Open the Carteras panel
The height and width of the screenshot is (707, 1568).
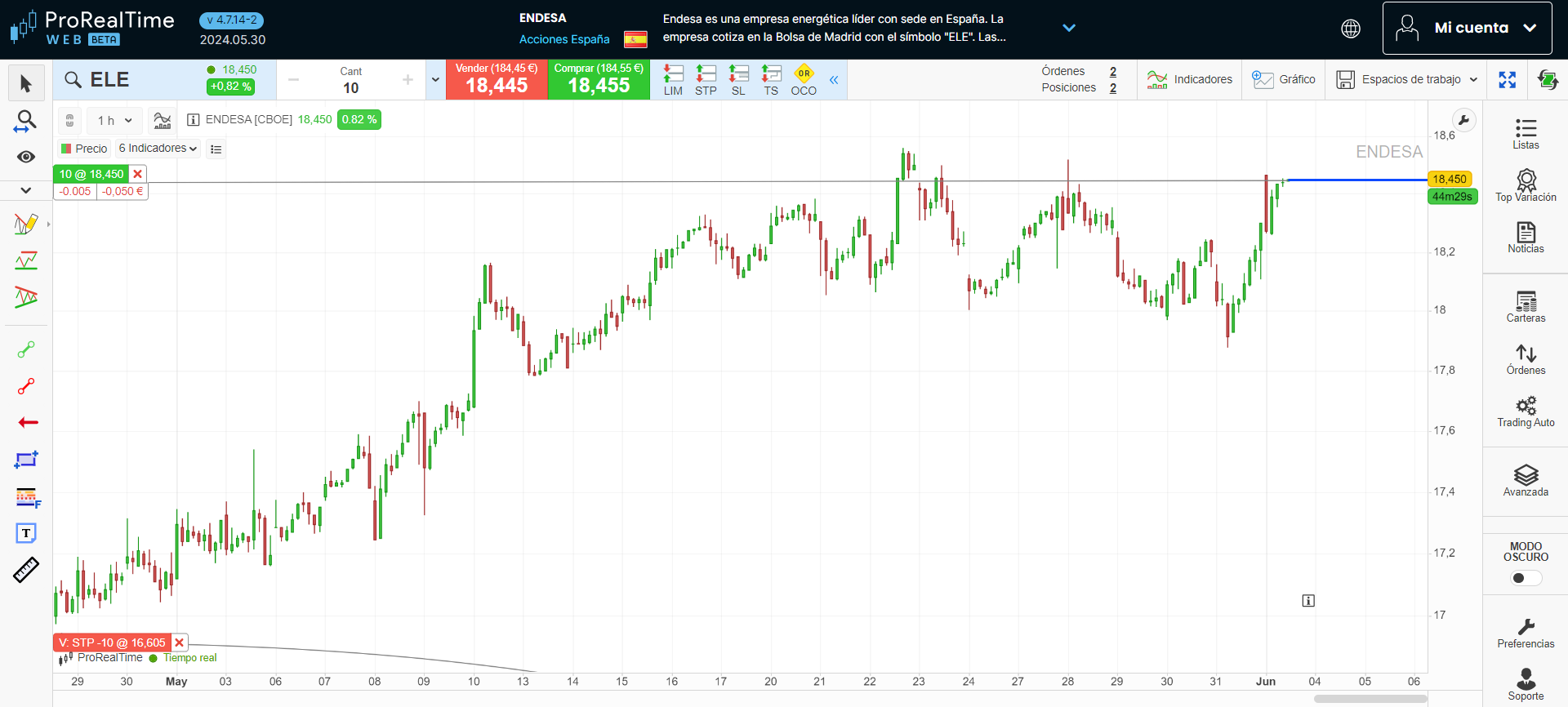[x=1526, y=307]
